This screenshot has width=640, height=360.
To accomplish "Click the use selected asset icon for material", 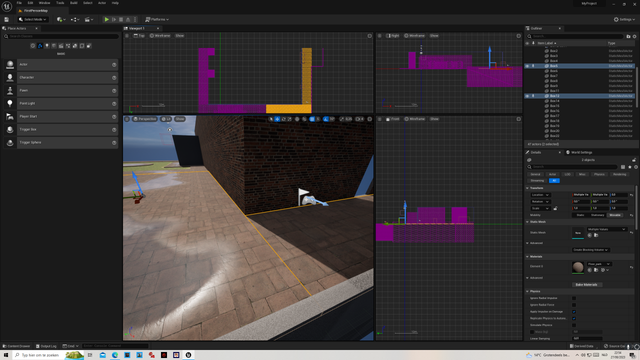I will pyautogui.click(x=589, y=270).
